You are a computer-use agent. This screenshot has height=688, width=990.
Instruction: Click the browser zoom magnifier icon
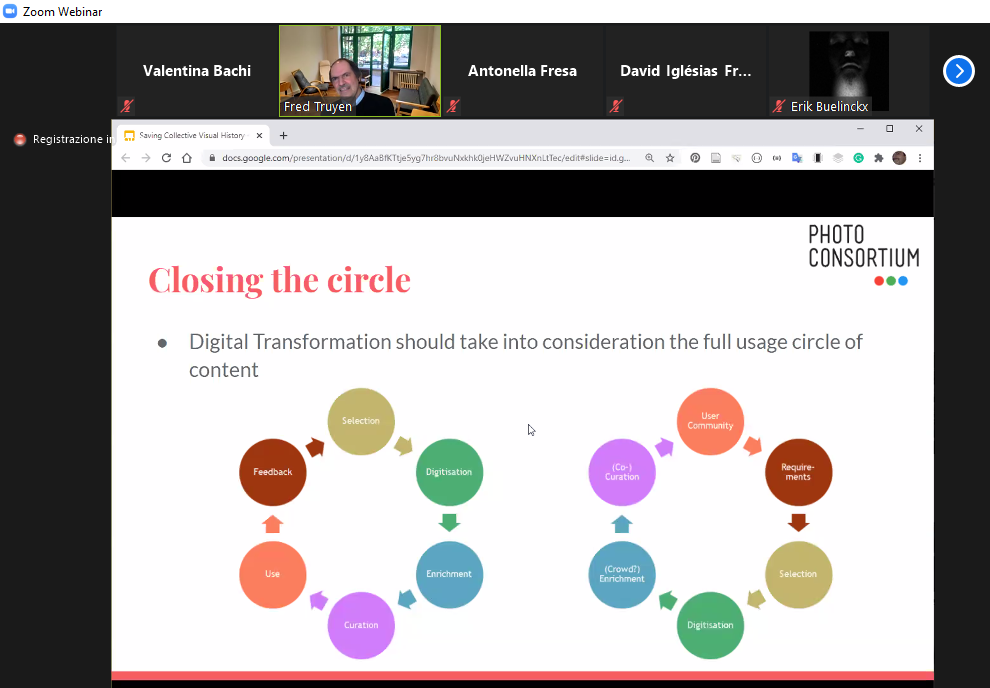(x=650, y=158)
